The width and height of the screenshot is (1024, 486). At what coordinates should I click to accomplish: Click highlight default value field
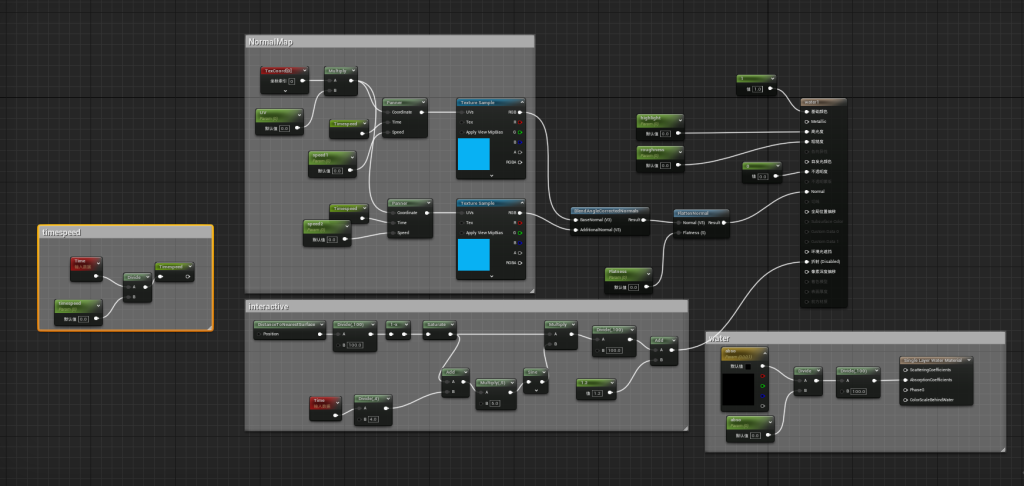[x=665, y=133]
